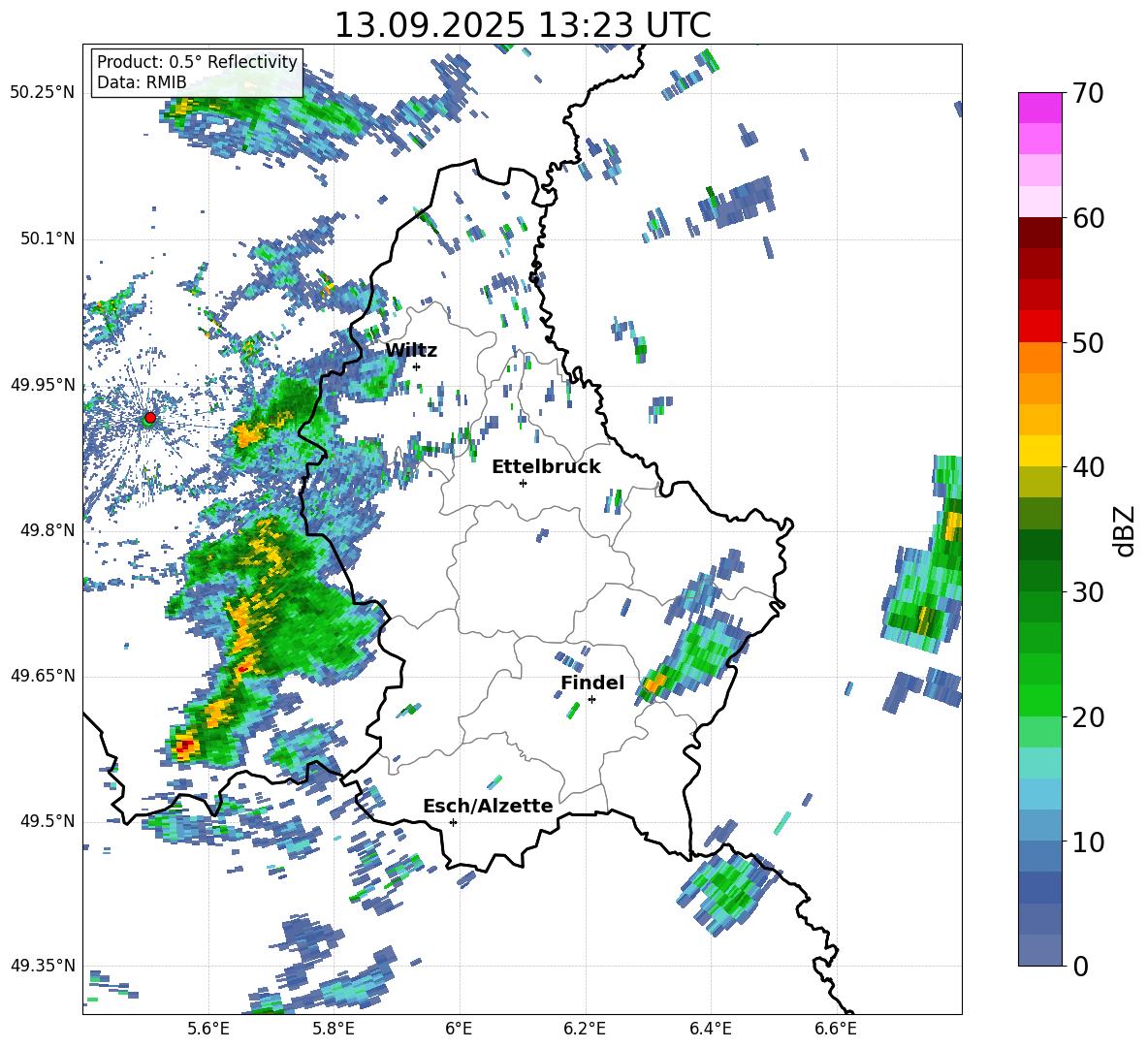
Task: Click the 6.6°E longitude label
Action: click(836, 1029)
